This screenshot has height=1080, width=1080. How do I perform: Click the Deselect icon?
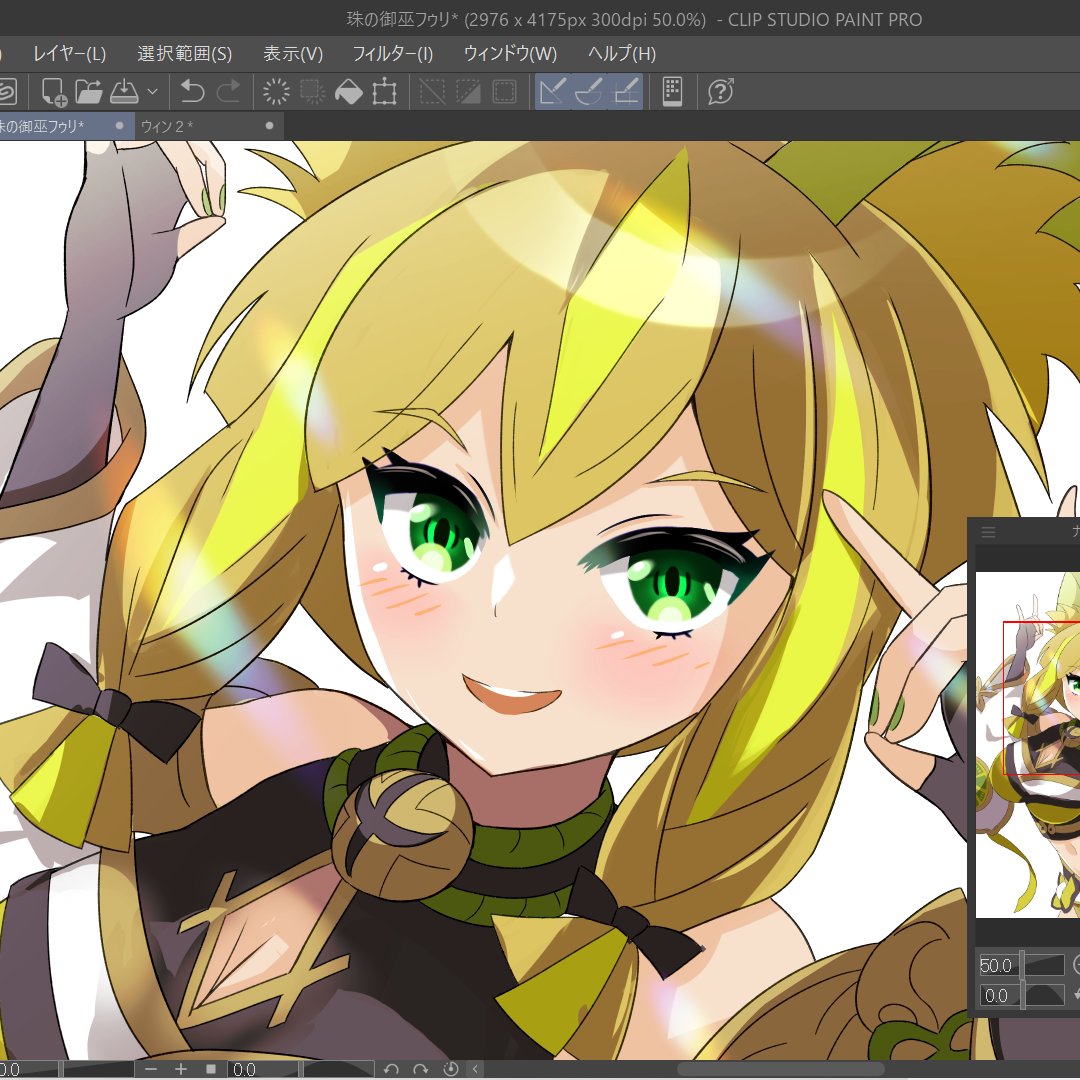tap(432, 92)
